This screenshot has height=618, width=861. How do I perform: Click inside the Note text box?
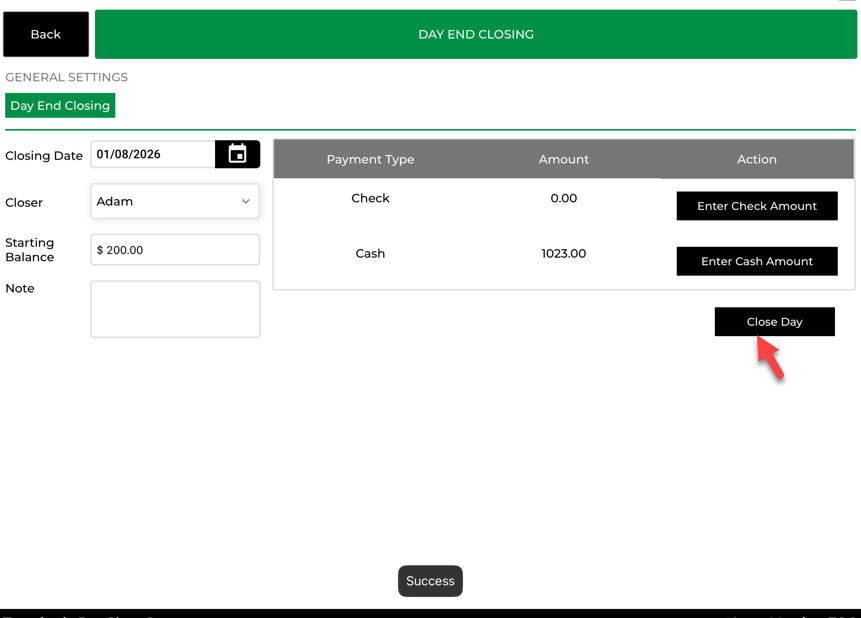(175, 309)
